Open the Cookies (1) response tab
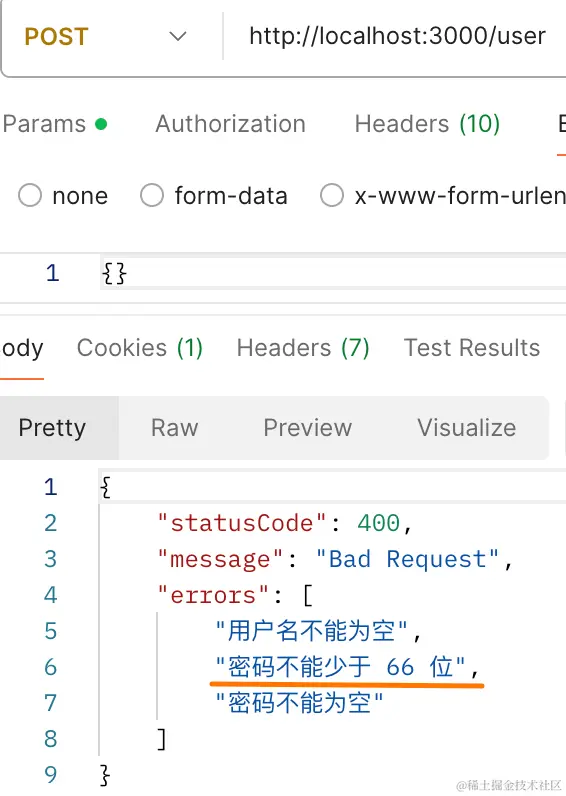The image size is (566, 796). click(x=140, y=348)
